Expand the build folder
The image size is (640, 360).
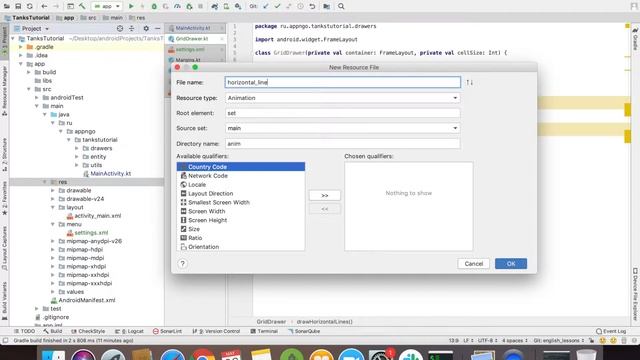(29, 72)
